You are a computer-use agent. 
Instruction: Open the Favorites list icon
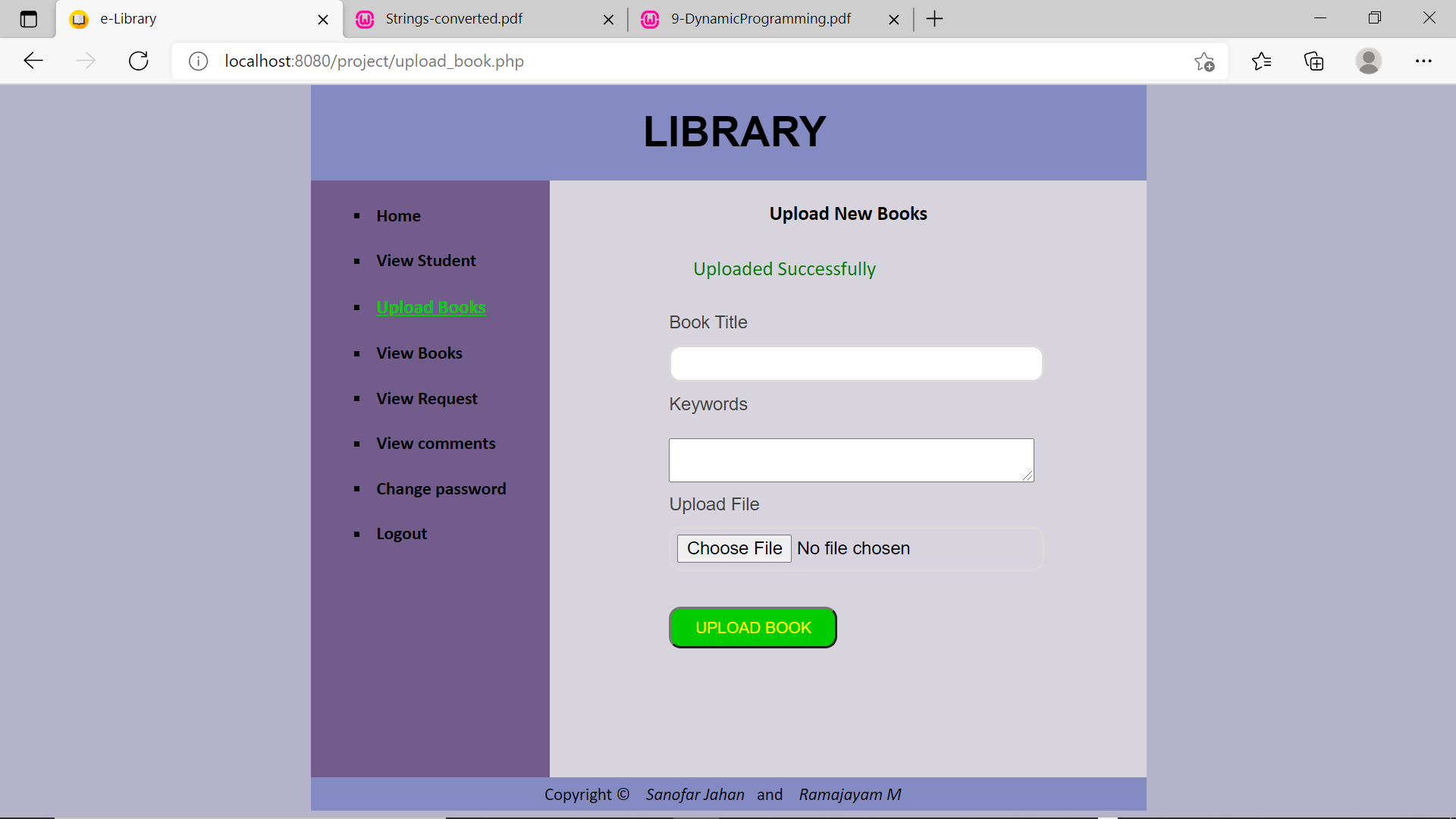pyautogui.click(x=1262, y=61)
